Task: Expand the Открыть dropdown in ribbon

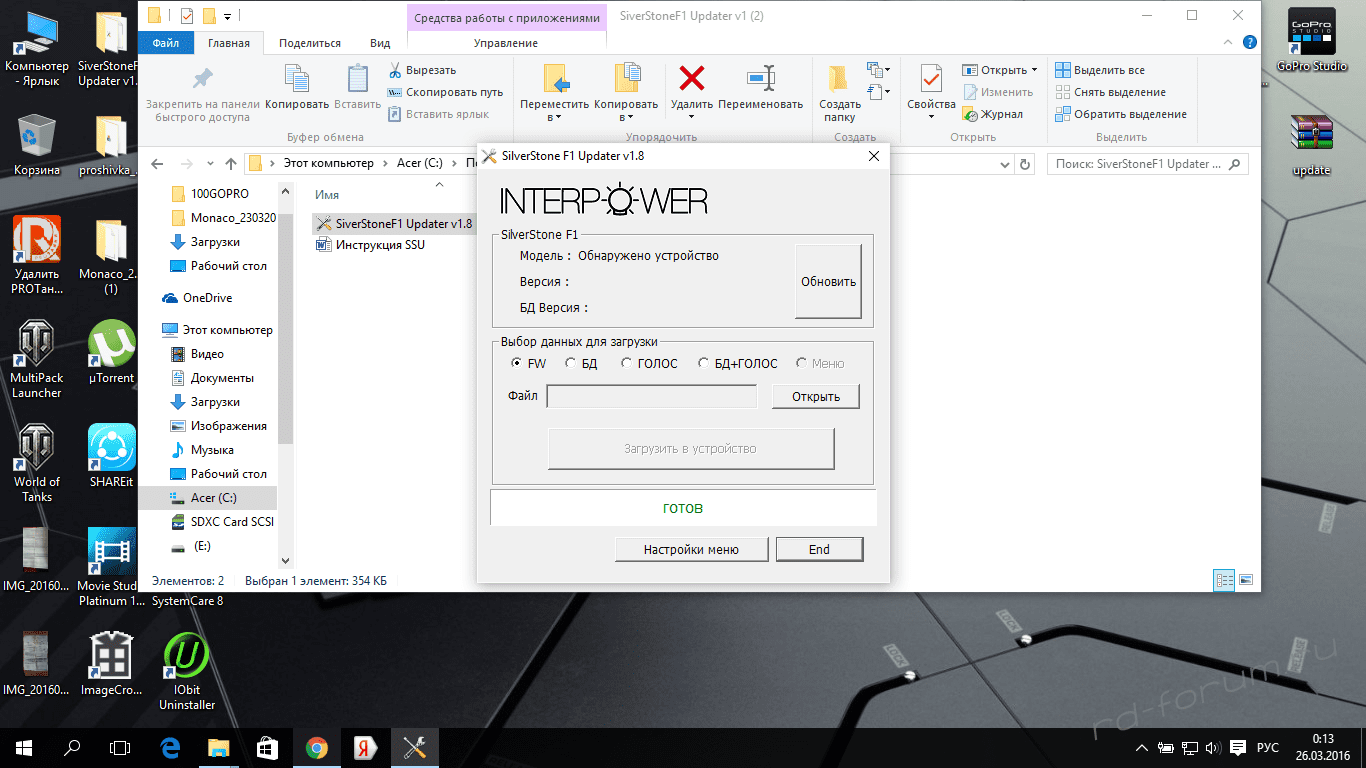Action: click(x=1034, y=70)
